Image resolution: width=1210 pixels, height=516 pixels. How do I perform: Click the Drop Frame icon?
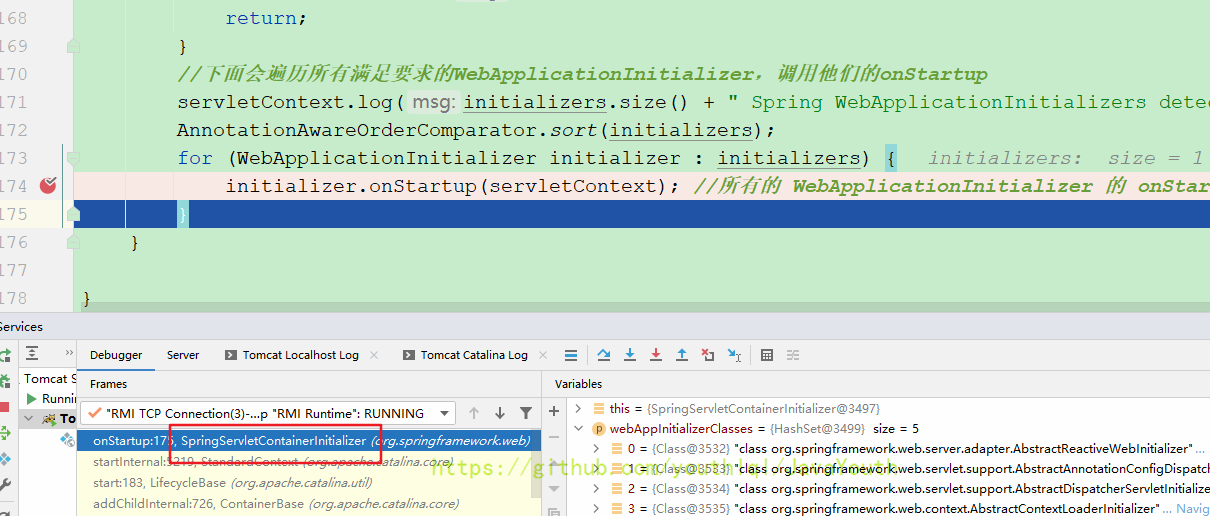pyautogui.click(x=708, y=355)
